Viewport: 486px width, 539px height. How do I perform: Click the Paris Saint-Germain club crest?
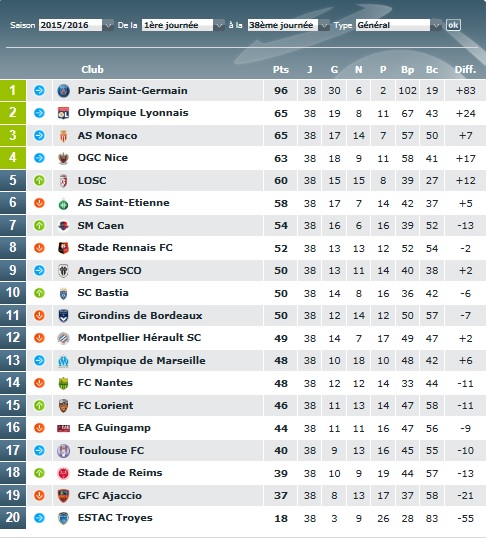(x=63, y=91)
